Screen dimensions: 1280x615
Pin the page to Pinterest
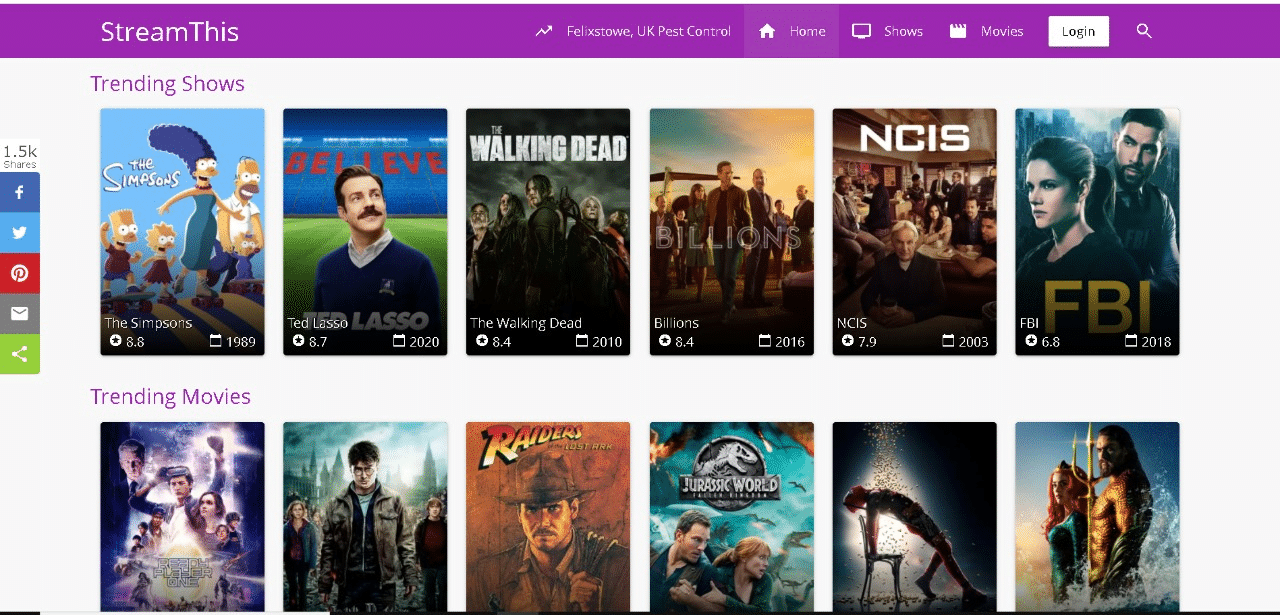pos(20,273)
